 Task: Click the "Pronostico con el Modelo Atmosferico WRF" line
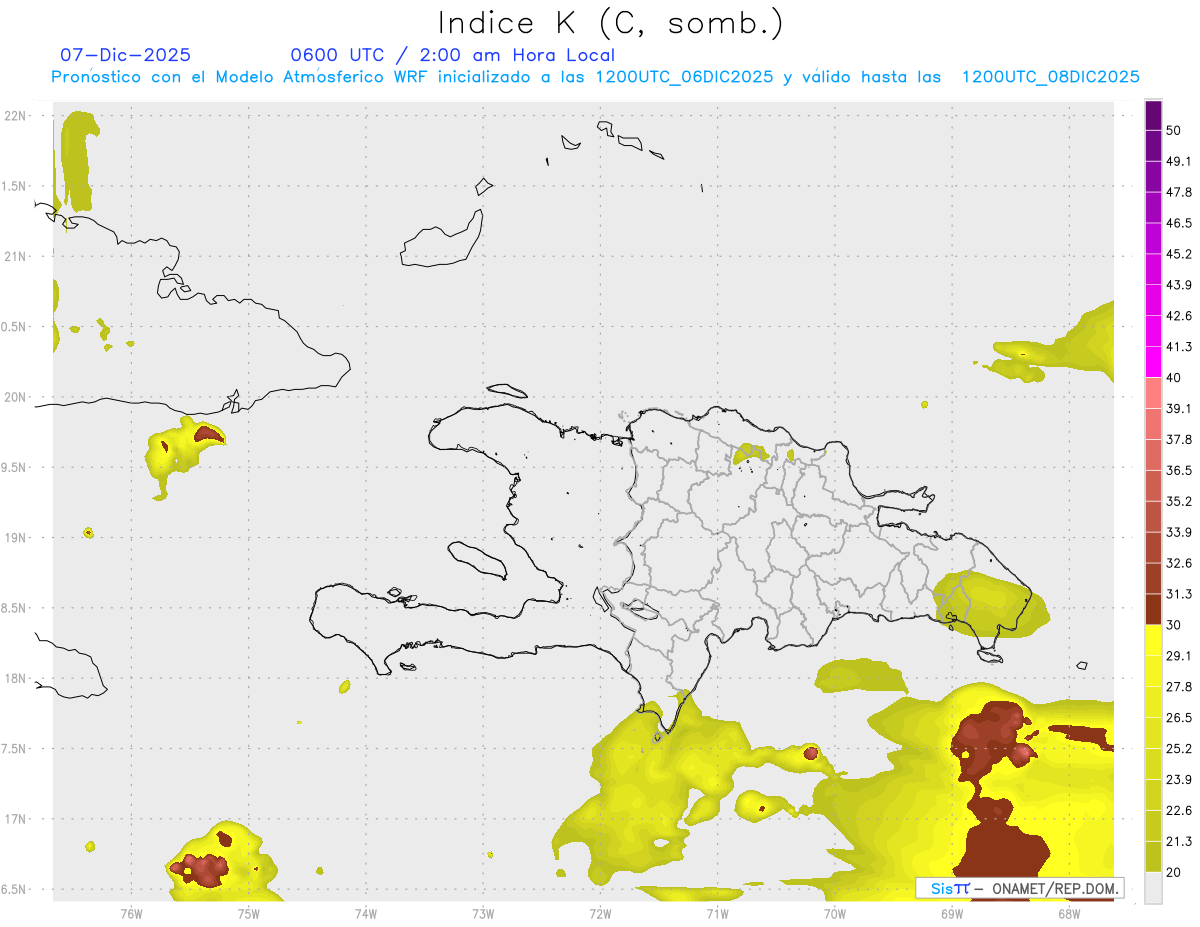coord(595,77)
